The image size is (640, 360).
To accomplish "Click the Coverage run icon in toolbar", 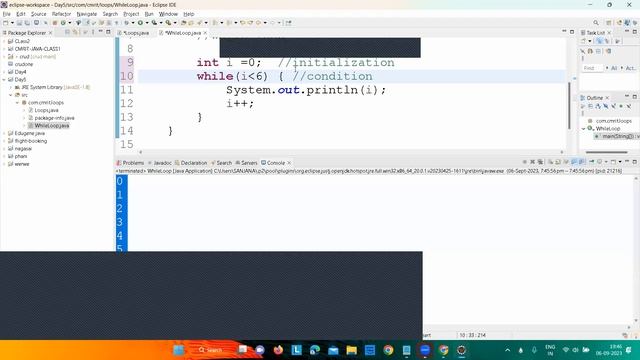I will [154, 23].
